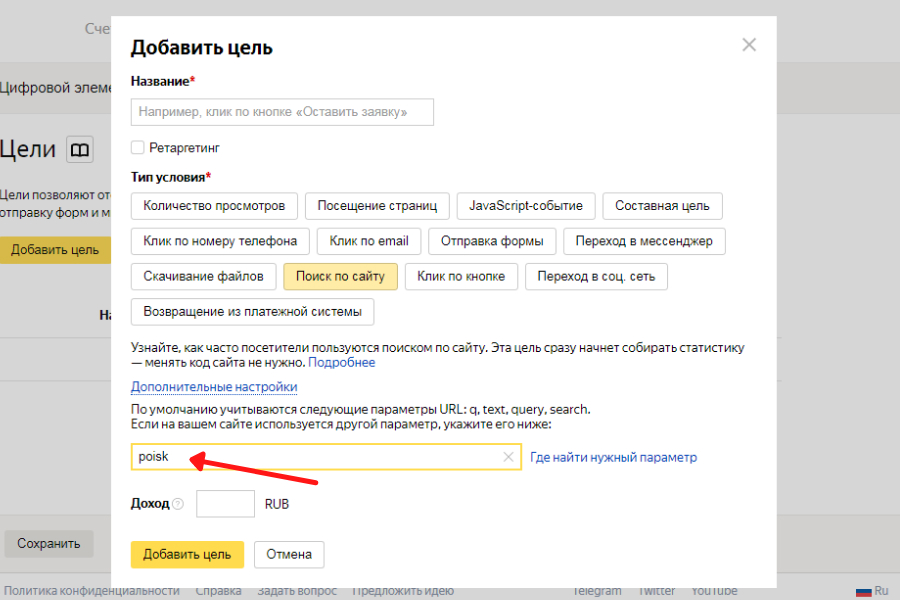This screenshot has height=600, width=900.
Task: Click the Название input field
Action: tap(282, 112)
